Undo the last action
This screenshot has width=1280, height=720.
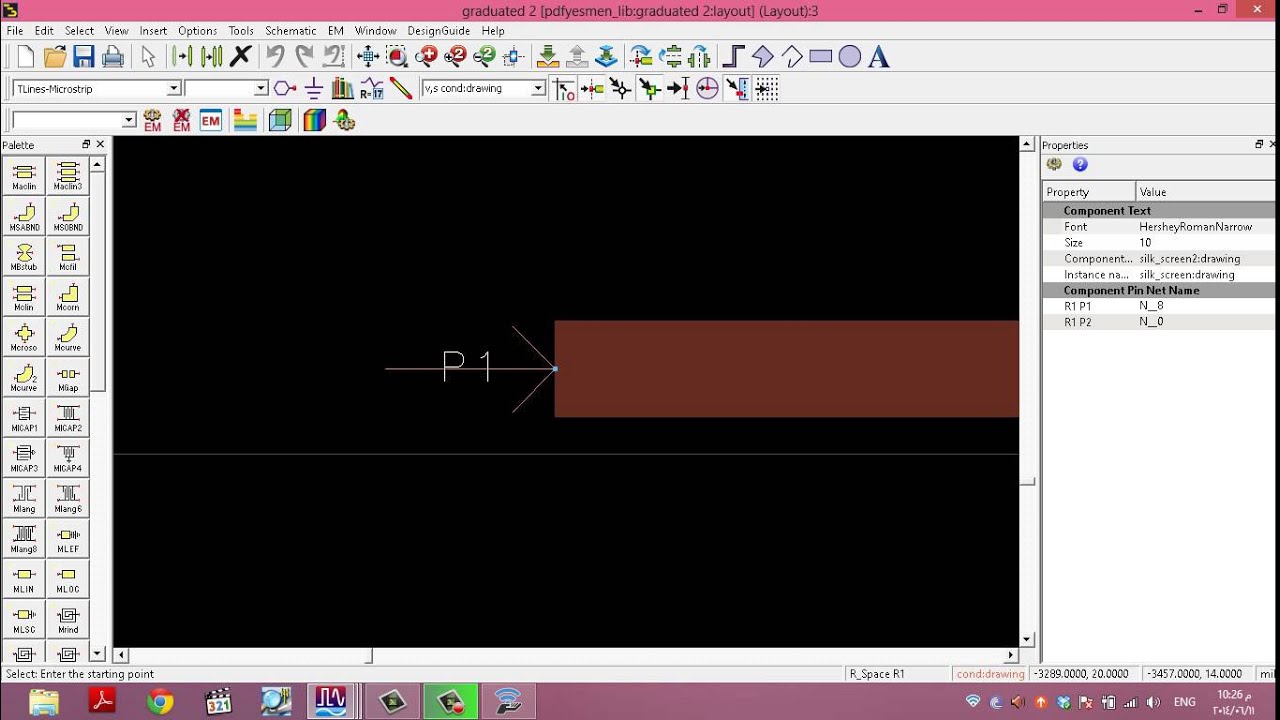point(275,57)
